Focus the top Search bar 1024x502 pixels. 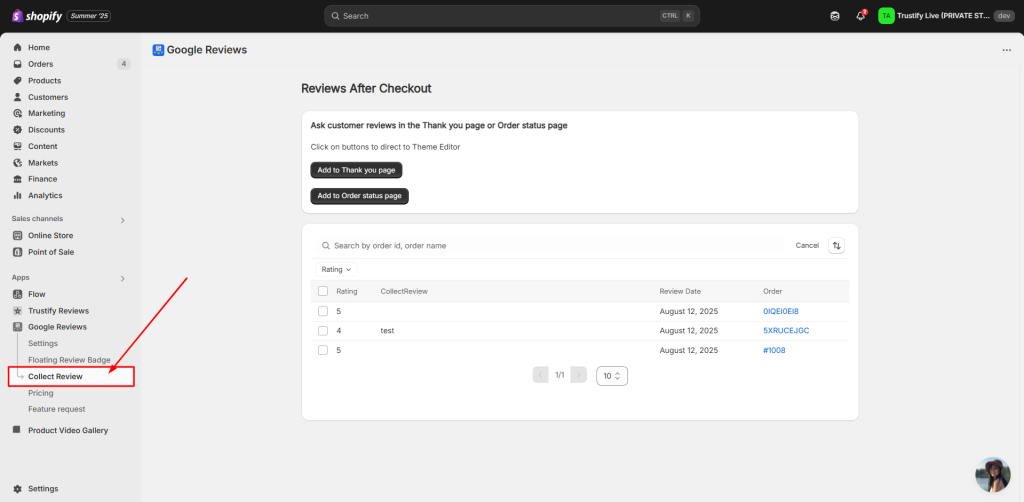coord(512,16)
